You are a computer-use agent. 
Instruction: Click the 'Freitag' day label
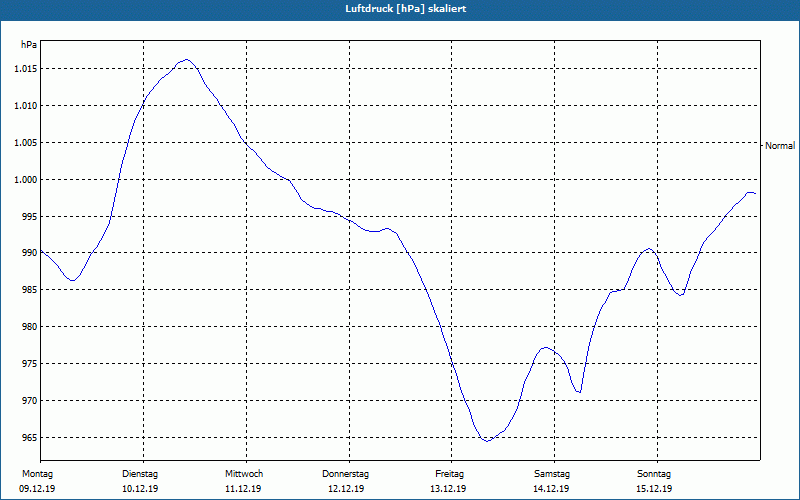tap(449, 474)
